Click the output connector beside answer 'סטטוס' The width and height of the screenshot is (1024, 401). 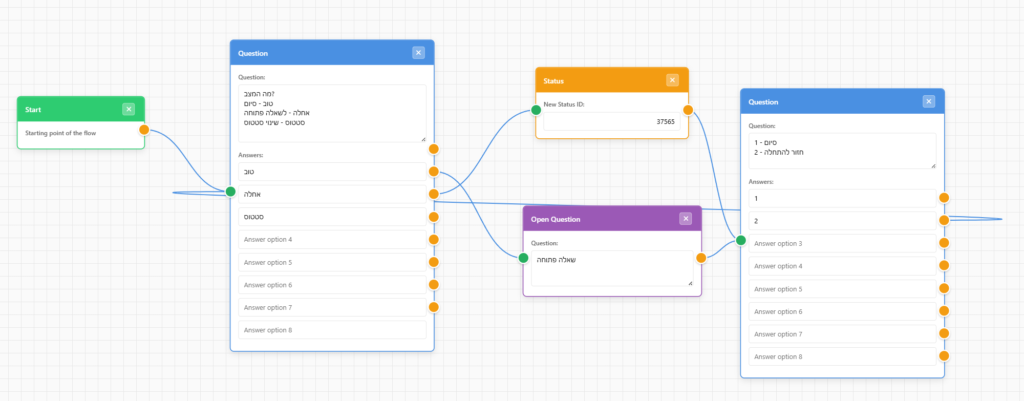434,217
